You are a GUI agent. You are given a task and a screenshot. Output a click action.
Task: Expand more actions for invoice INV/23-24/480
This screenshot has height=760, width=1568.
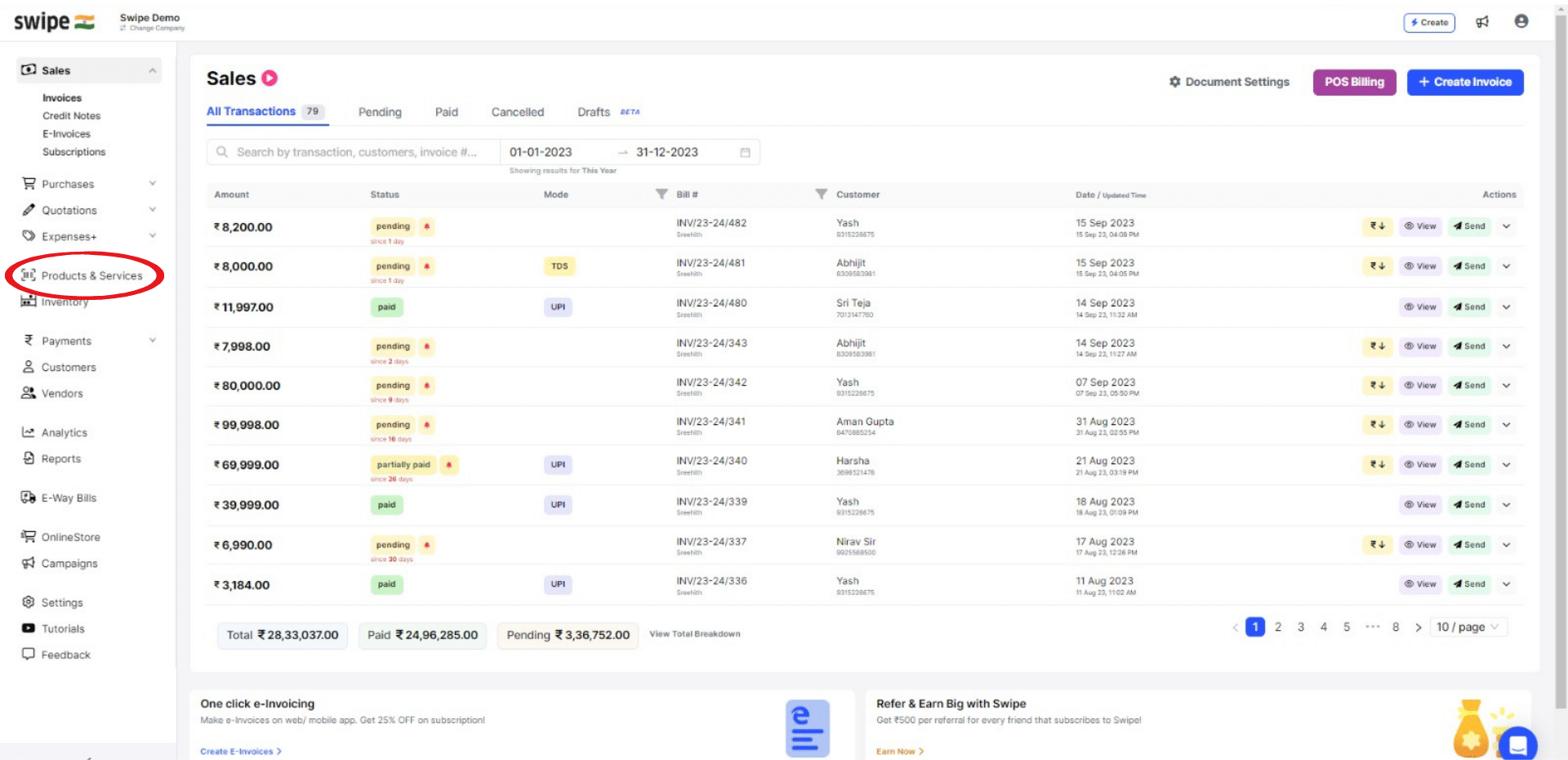tap(1506, 307)
